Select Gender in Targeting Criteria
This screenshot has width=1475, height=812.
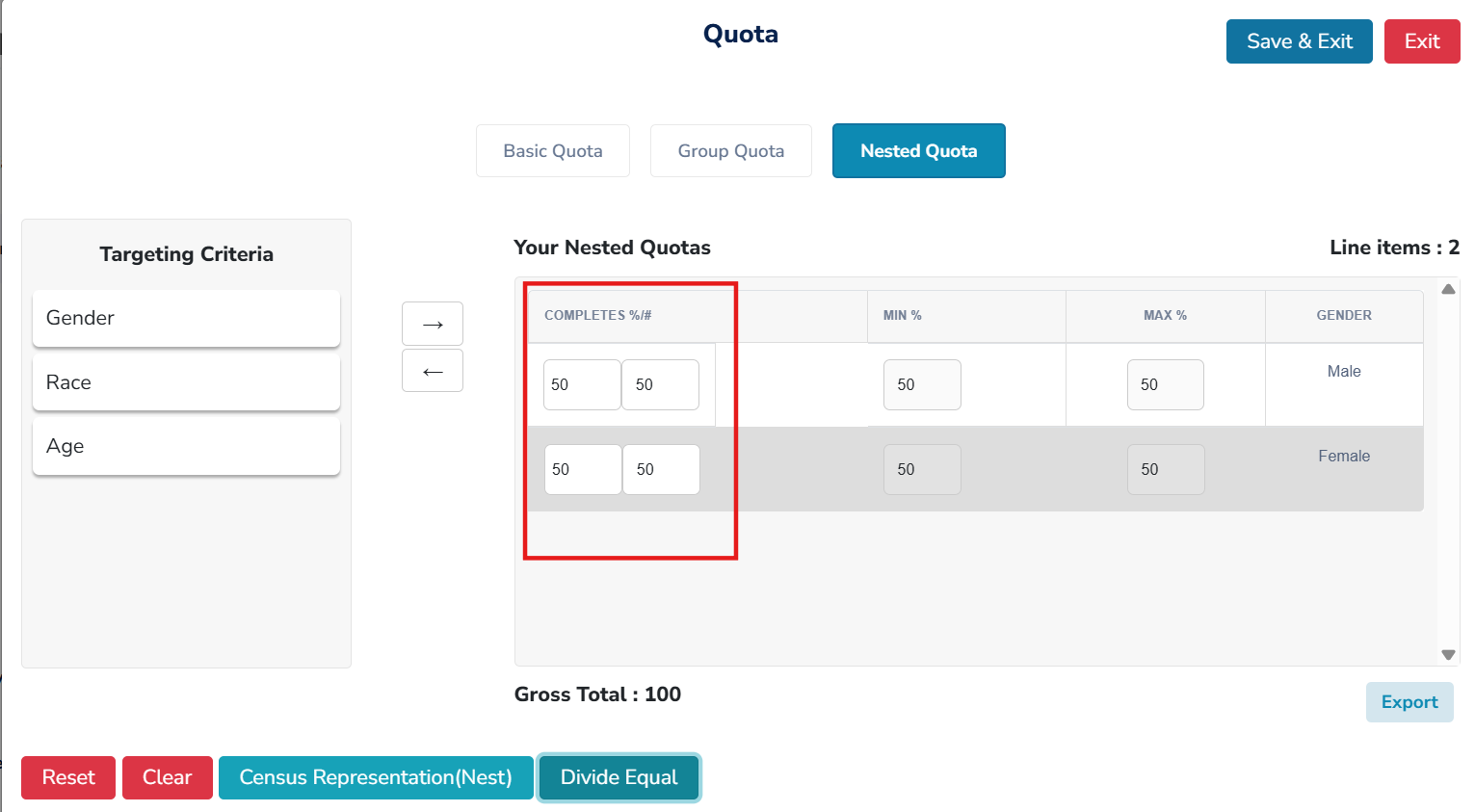[186, 318]
